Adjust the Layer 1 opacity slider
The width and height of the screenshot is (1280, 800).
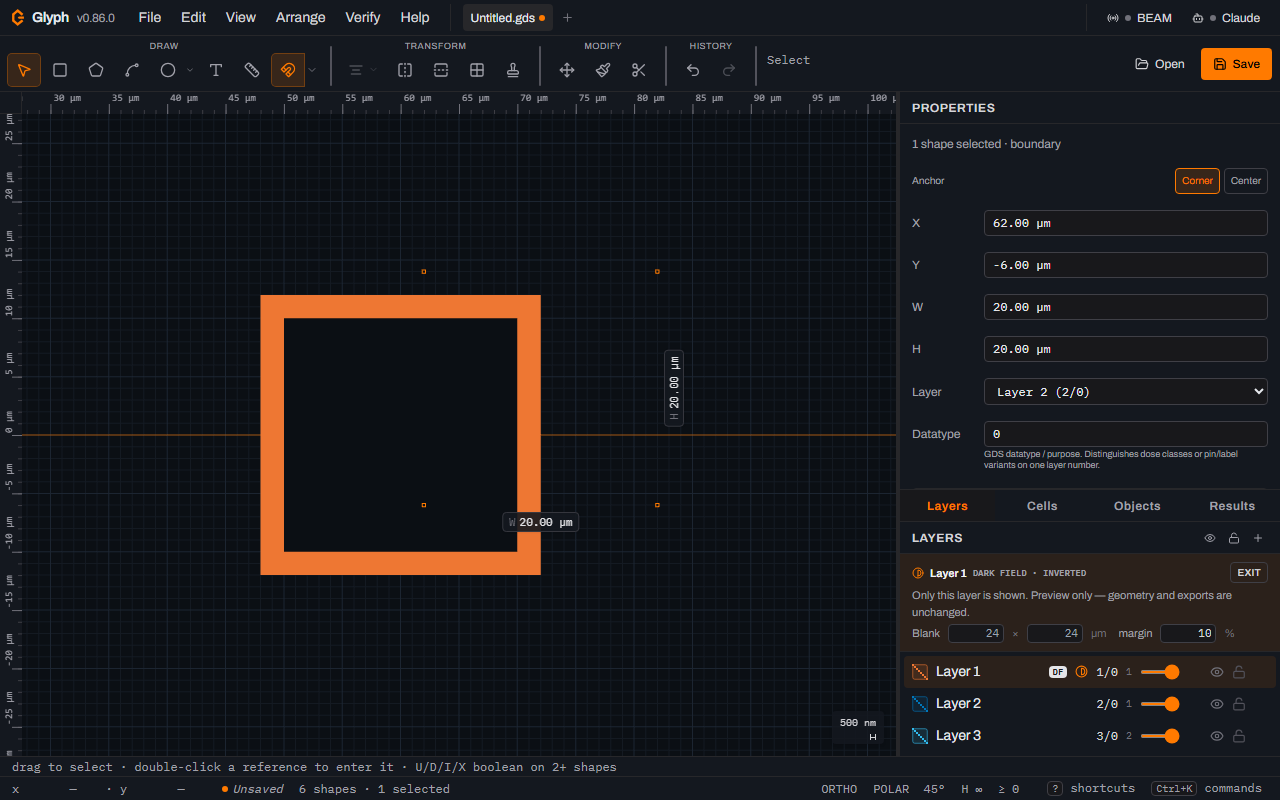pyautogui.click(x=1160, y=672)
